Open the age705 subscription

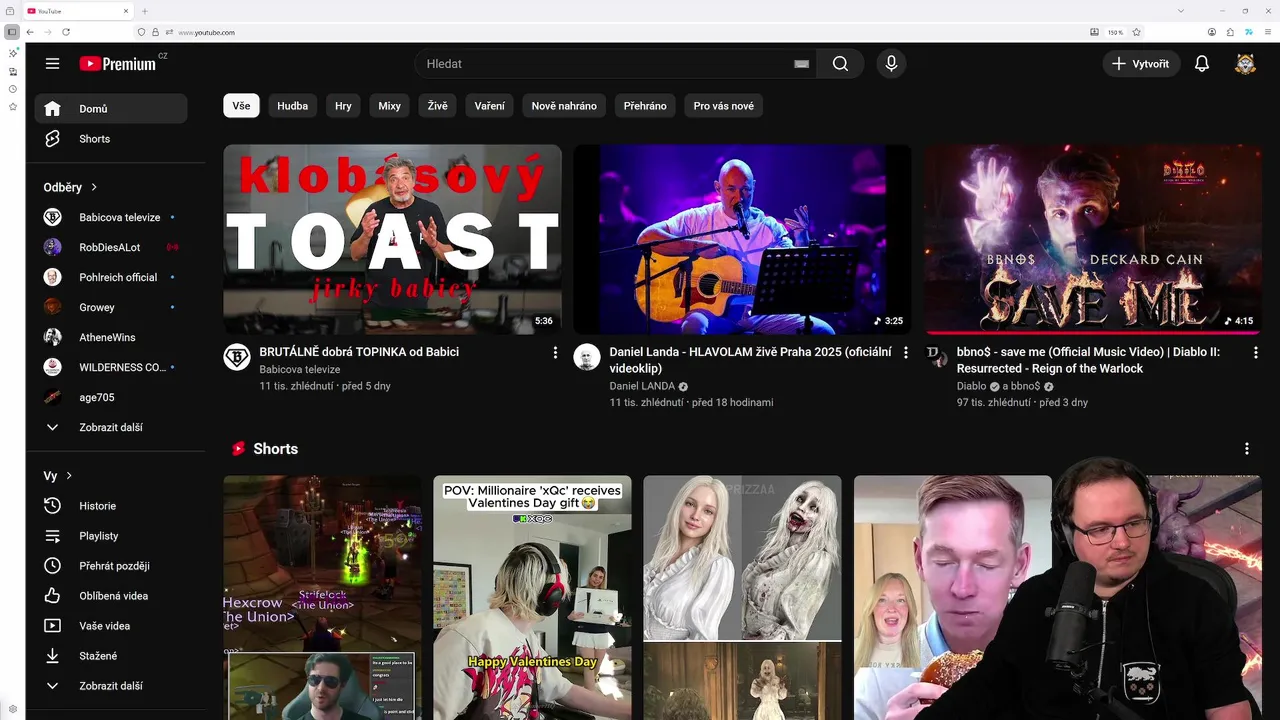pos(110,397)
